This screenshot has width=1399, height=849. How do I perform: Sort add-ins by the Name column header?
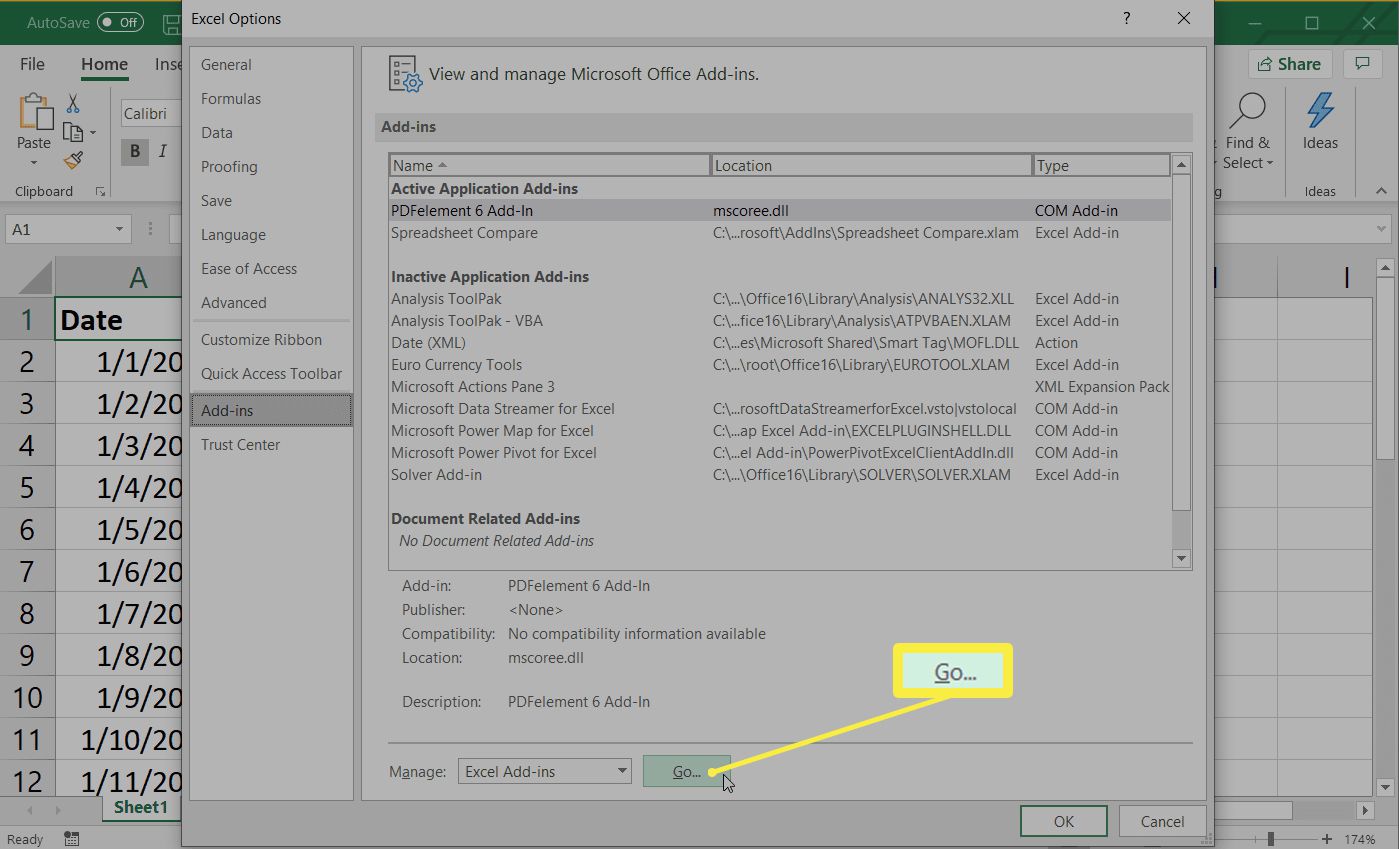click(x=549, y=165)
